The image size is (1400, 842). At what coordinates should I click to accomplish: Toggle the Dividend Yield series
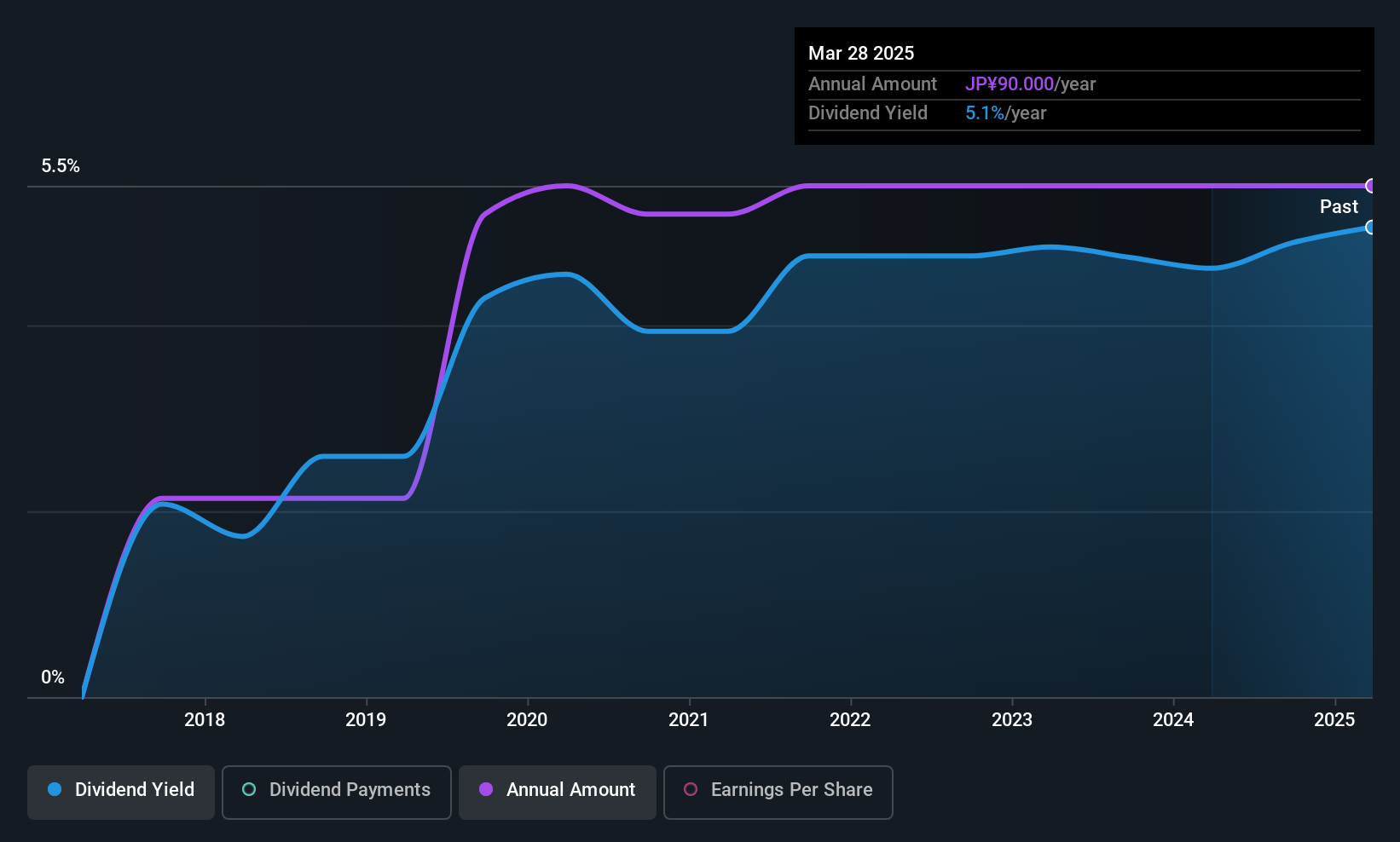click(121, 792)
